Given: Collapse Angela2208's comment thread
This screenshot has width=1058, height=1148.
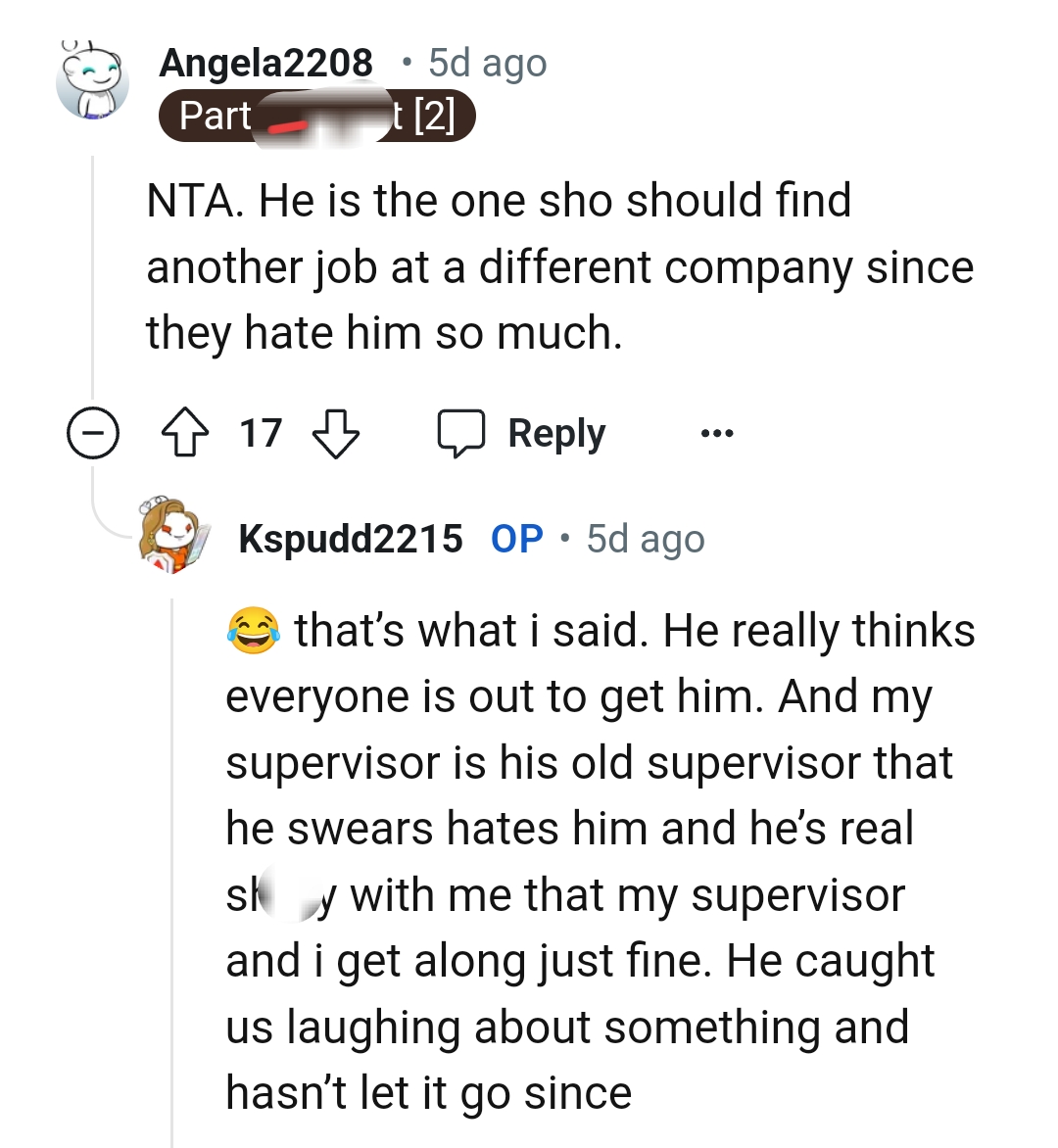Looking at the screenshot, I should point(93,432).
